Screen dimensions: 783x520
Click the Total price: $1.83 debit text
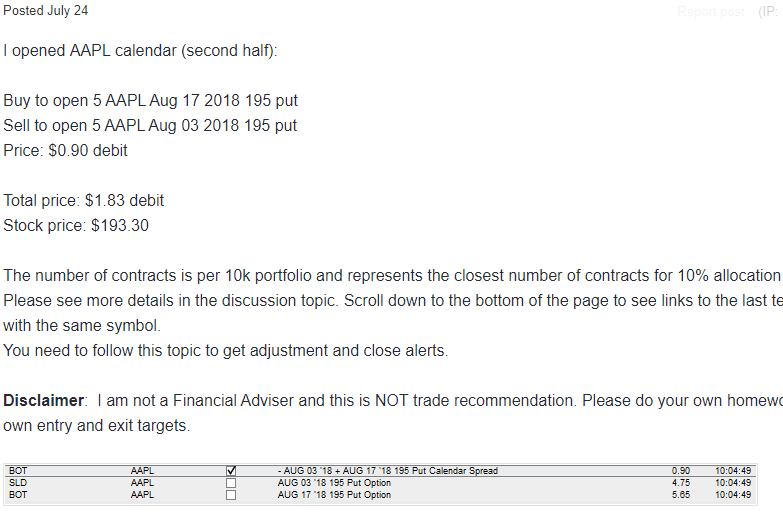tap(83, 200)
